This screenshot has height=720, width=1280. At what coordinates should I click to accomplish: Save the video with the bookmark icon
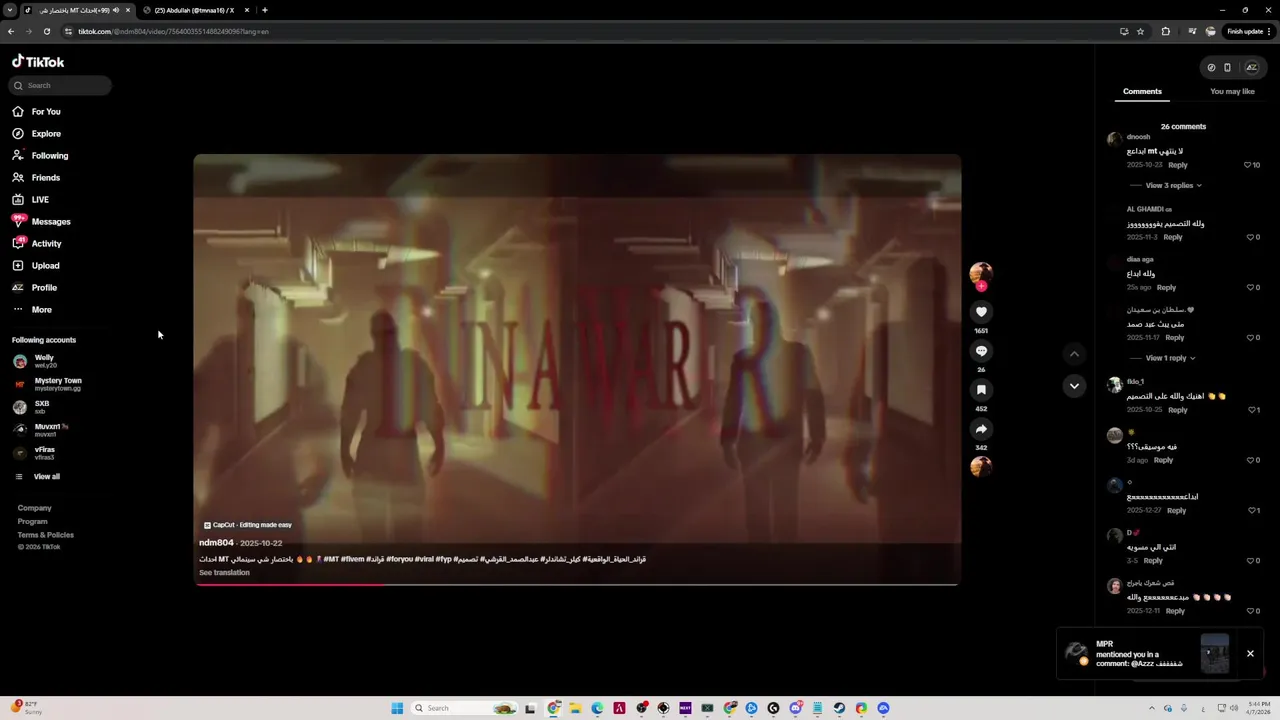coord(981,390)
